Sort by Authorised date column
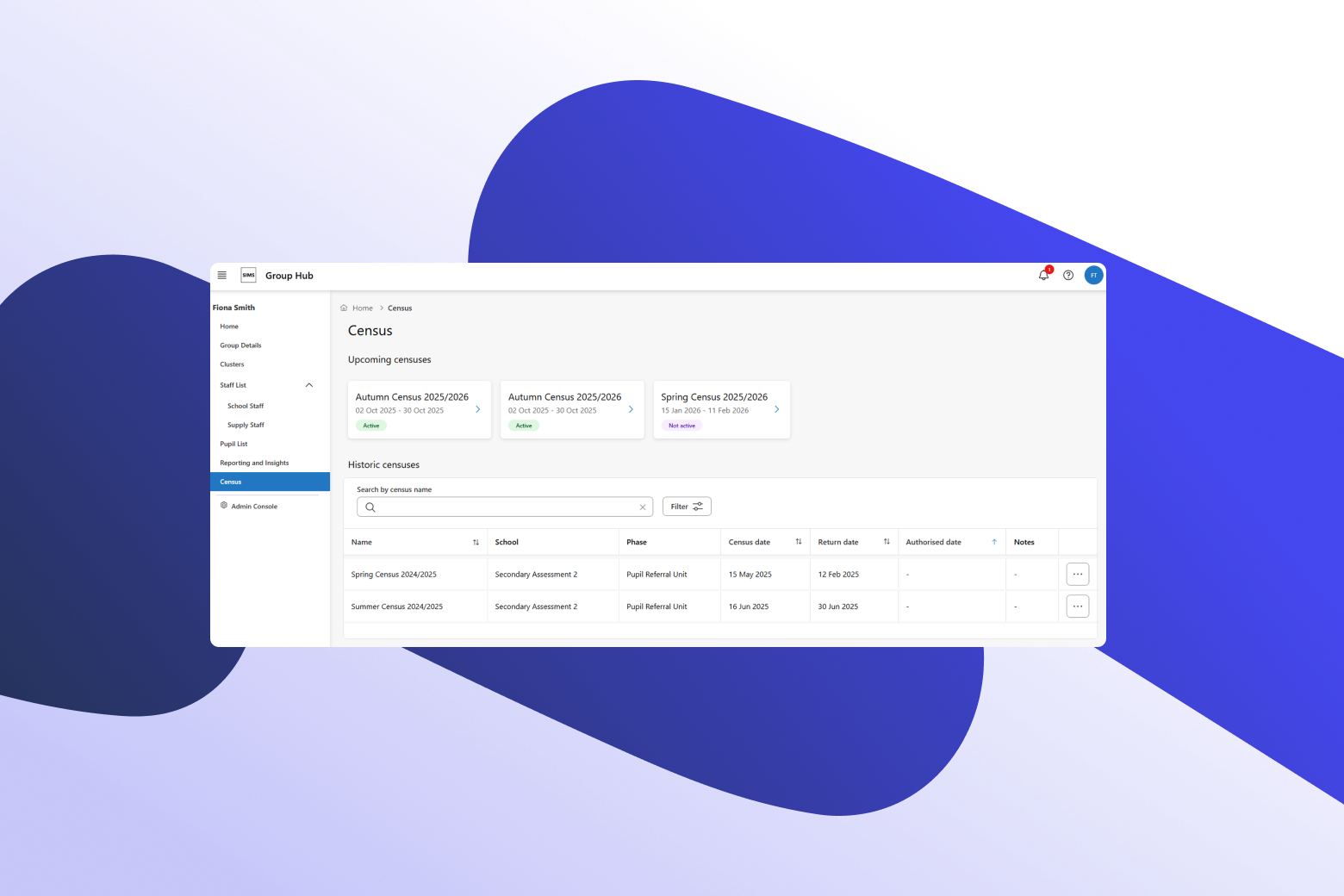This screenshot has width=1344, height=896. click(994, 543)
